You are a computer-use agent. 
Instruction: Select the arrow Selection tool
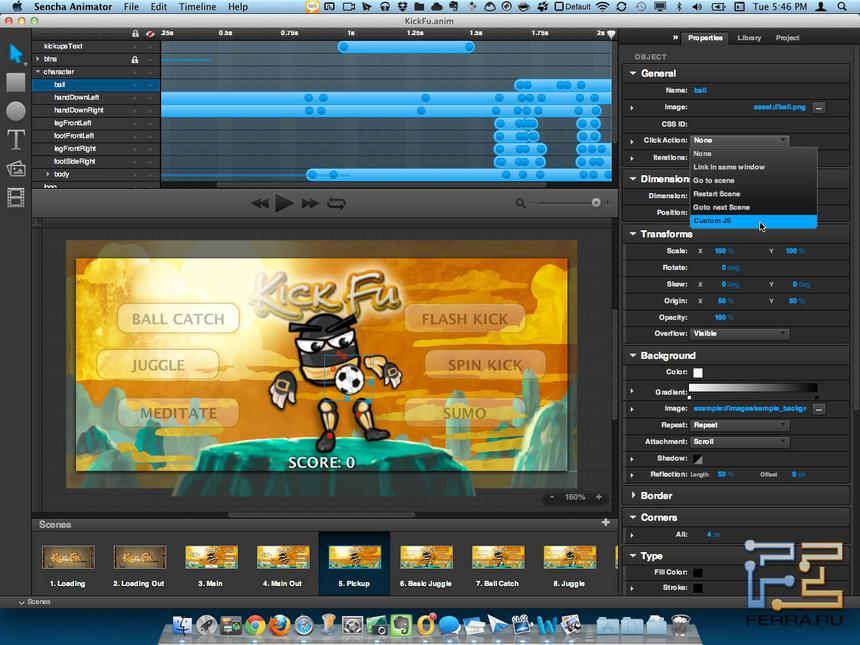tap(15, 53)
